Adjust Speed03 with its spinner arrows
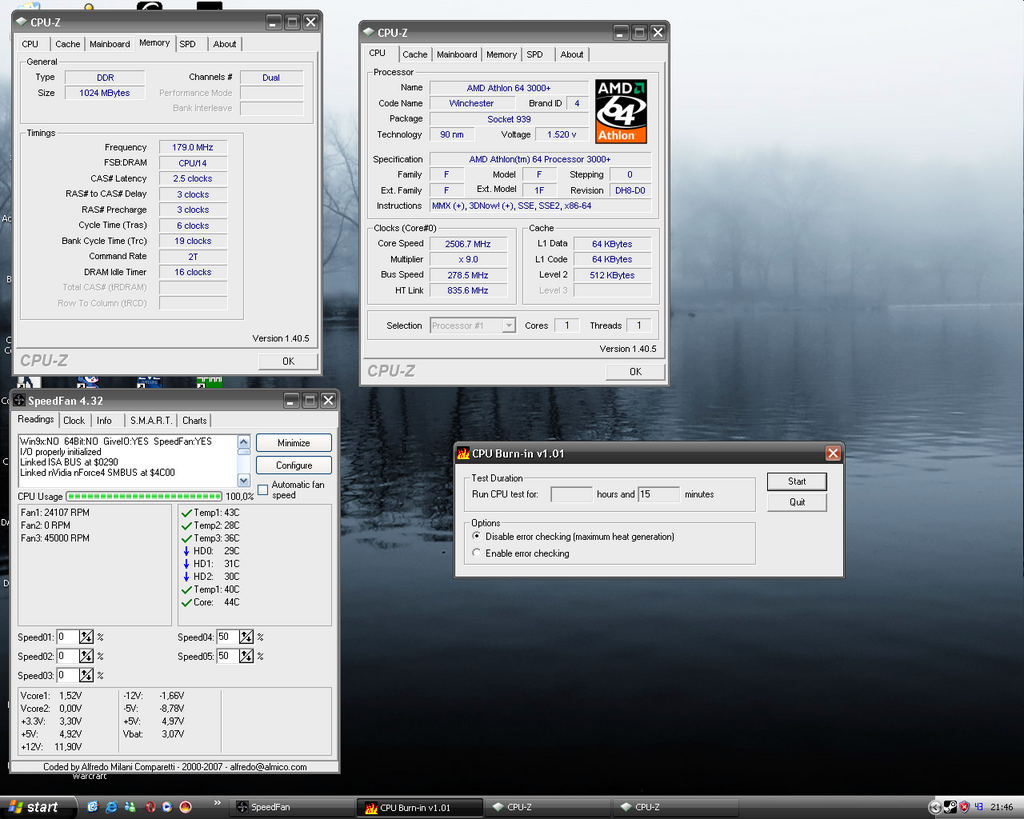The width and height of the screenshot is (1024, 819). 86,675
